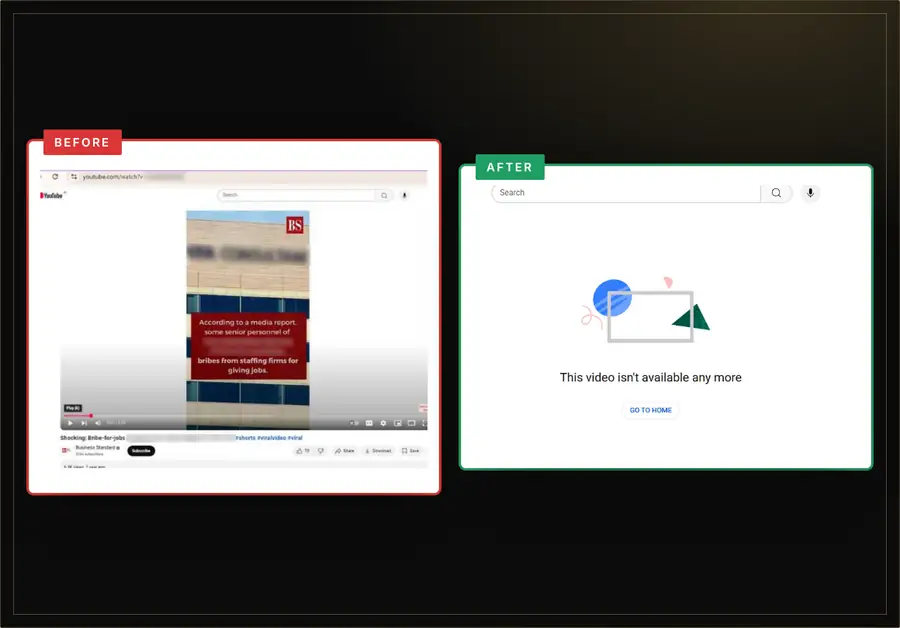900x628 pixels.
Task: Click the GO TO HOME button
Action: [x=650, y=410]
